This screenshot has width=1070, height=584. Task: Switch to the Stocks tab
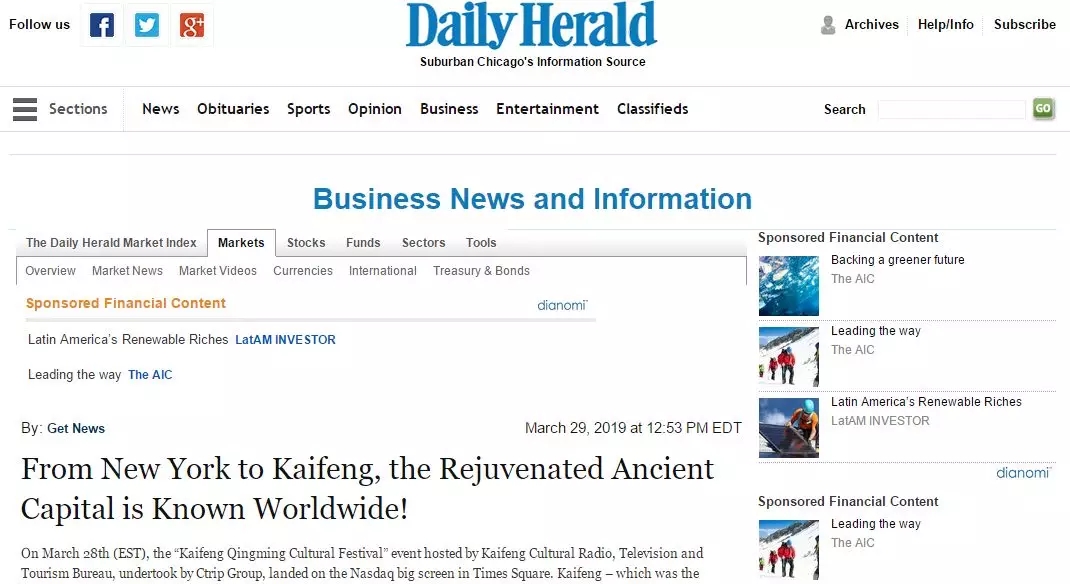[x=306, y=243]
